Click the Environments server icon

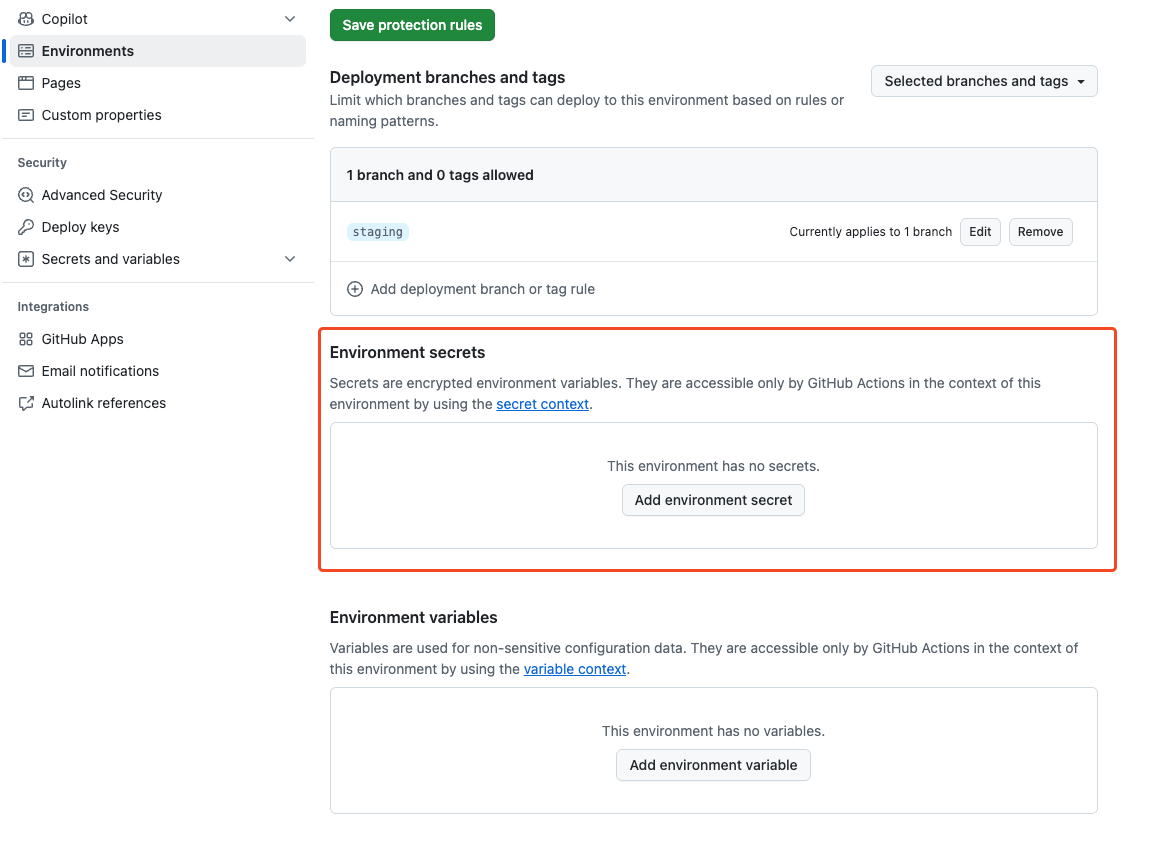26,51
